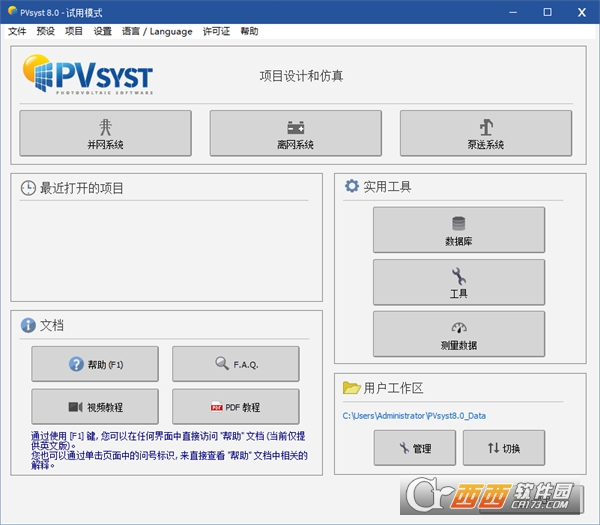This screenshot has width=600, height=525.
Task: Close the PVsyst 8.0 window
Action: point(582,12)
